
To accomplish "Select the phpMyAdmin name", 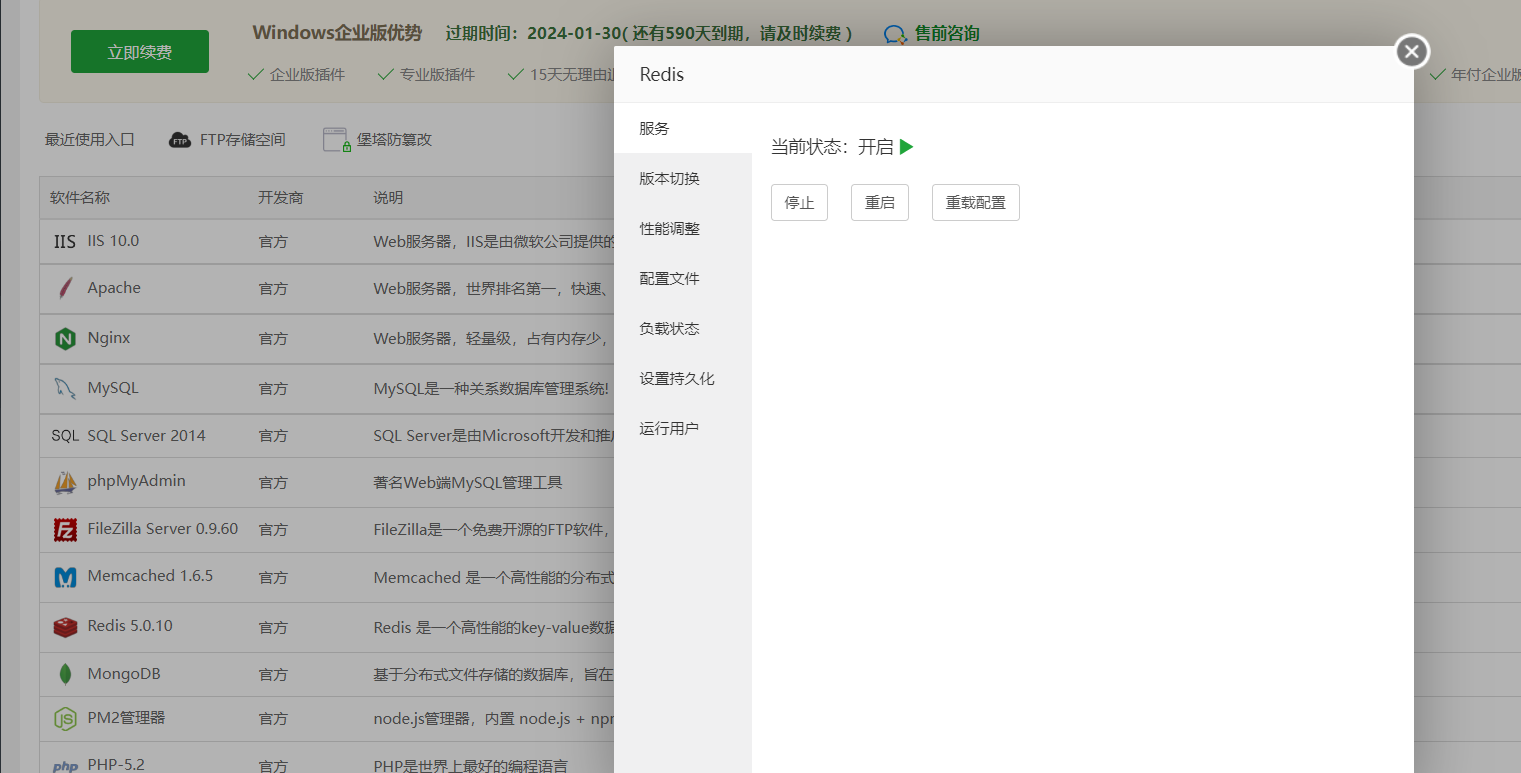I will (136, 481).
